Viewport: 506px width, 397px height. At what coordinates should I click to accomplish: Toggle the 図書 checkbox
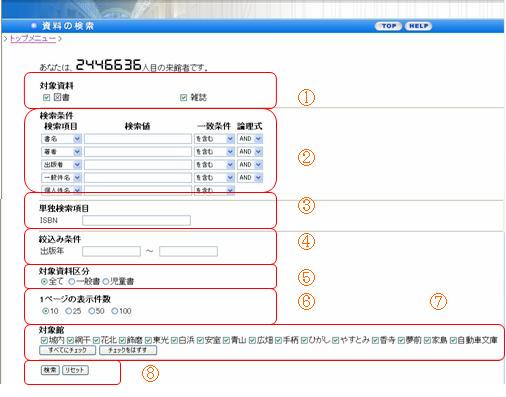click(x=46, y=97)
